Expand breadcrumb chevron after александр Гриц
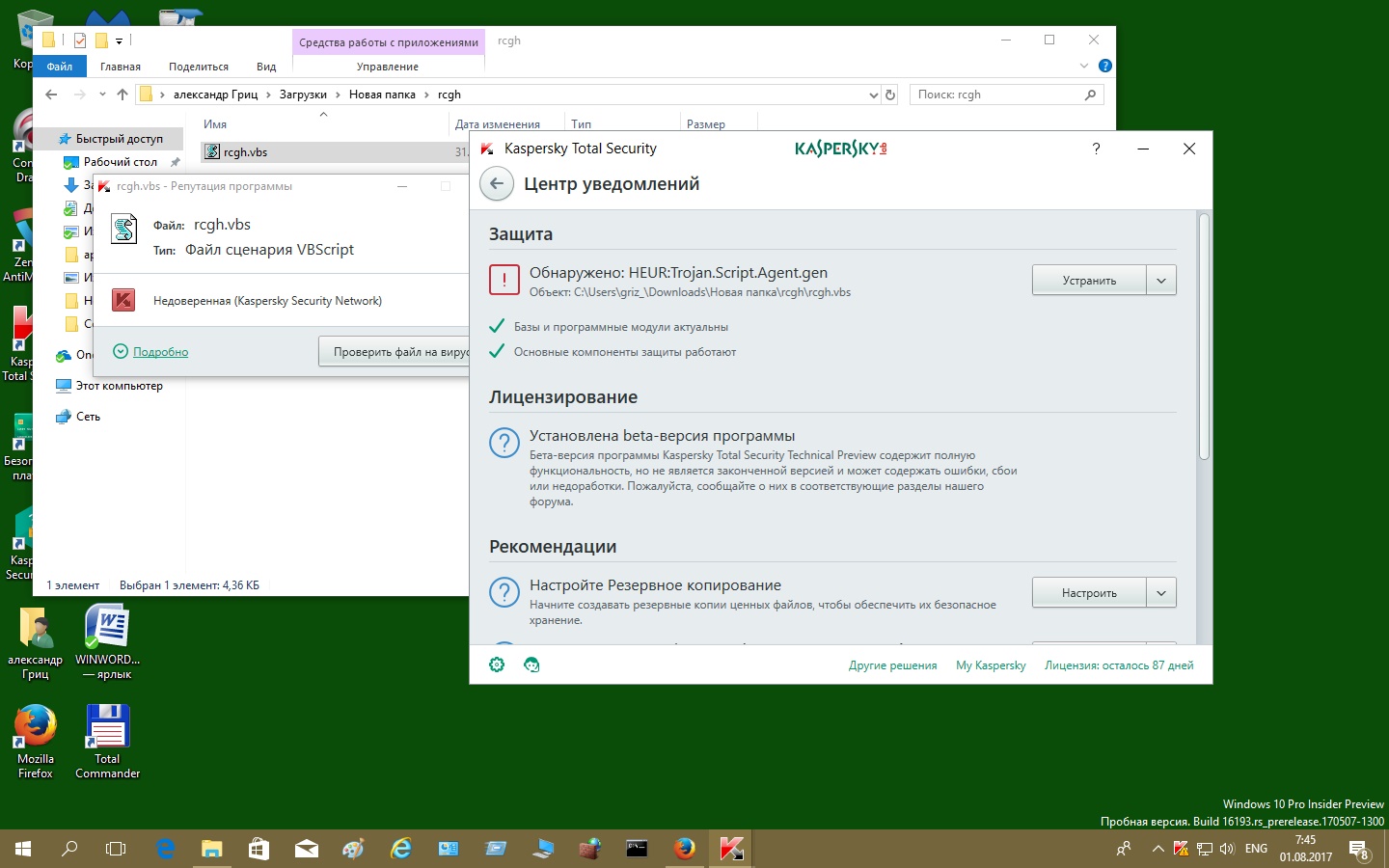 pyautogui.click(x=268, y=95)
